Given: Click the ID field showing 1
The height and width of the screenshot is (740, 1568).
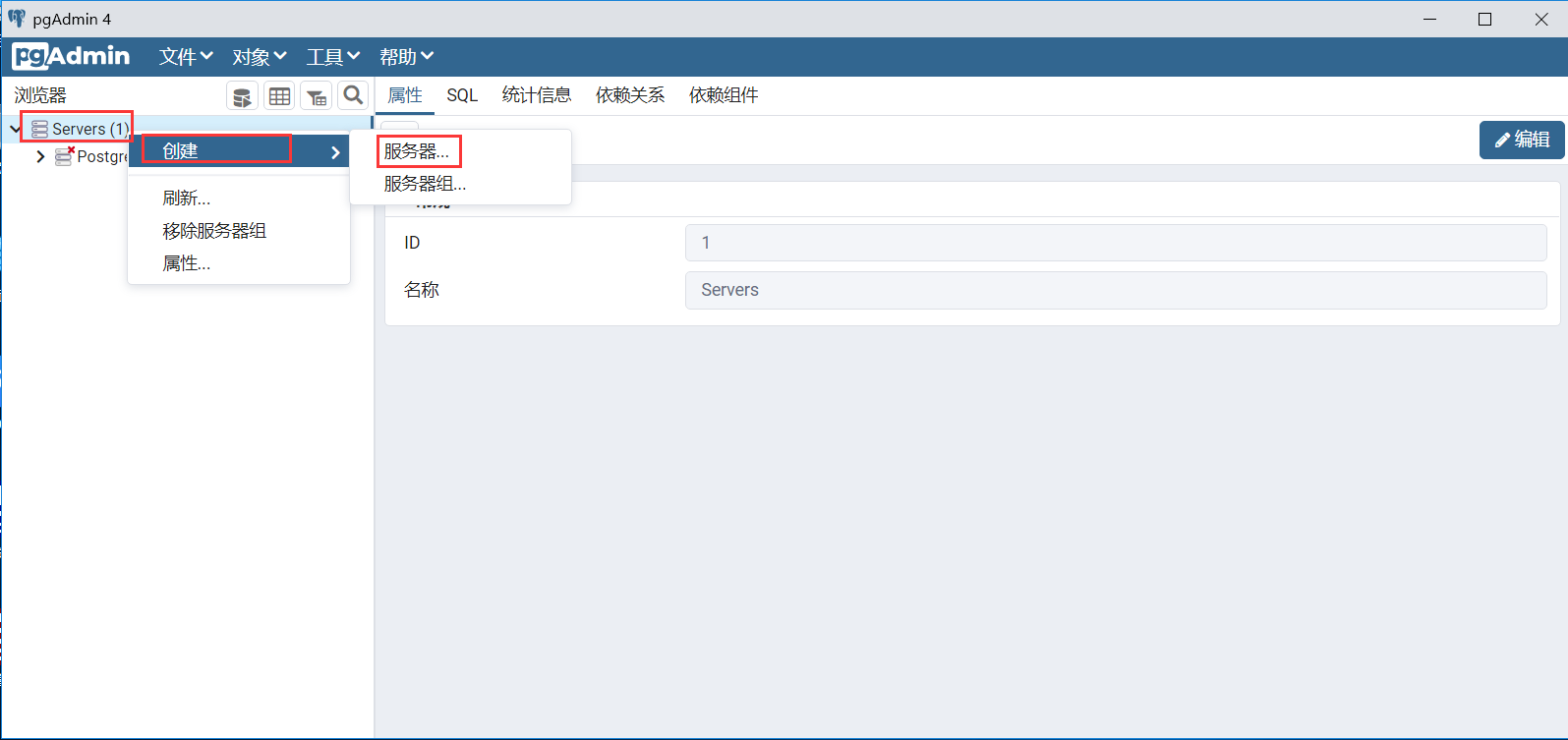Looking at the screenshot, I should tap(1116, 243).
